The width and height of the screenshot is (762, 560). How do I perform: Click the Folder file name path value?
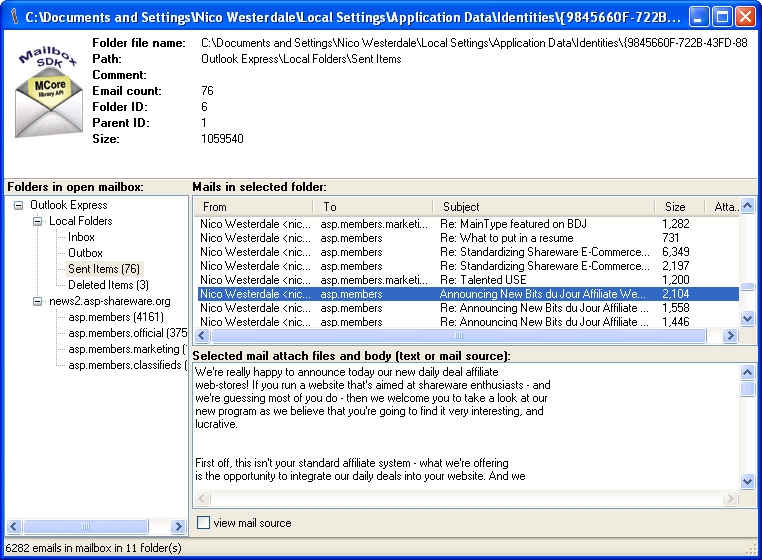[474, 43]
